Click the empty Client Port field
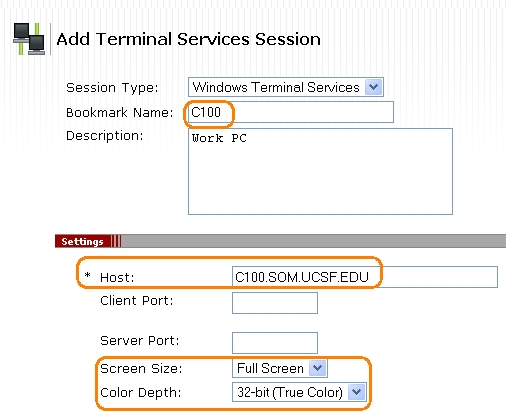Viewport: 506px width, 418px height. [x=275, y=303]
